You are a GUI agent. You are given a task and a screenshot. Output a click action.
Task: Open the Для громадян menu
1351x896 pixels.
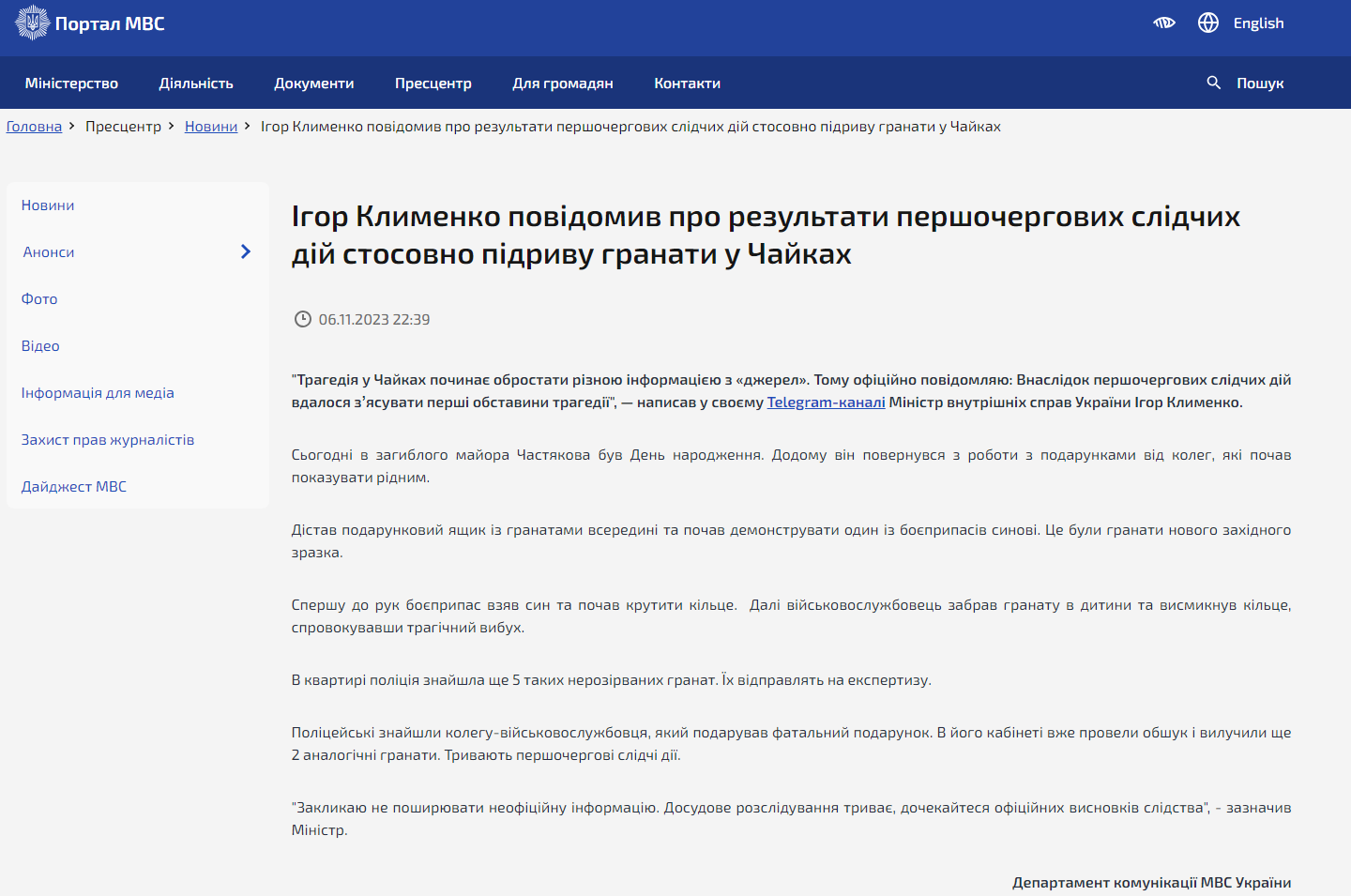tap(563, 84)
